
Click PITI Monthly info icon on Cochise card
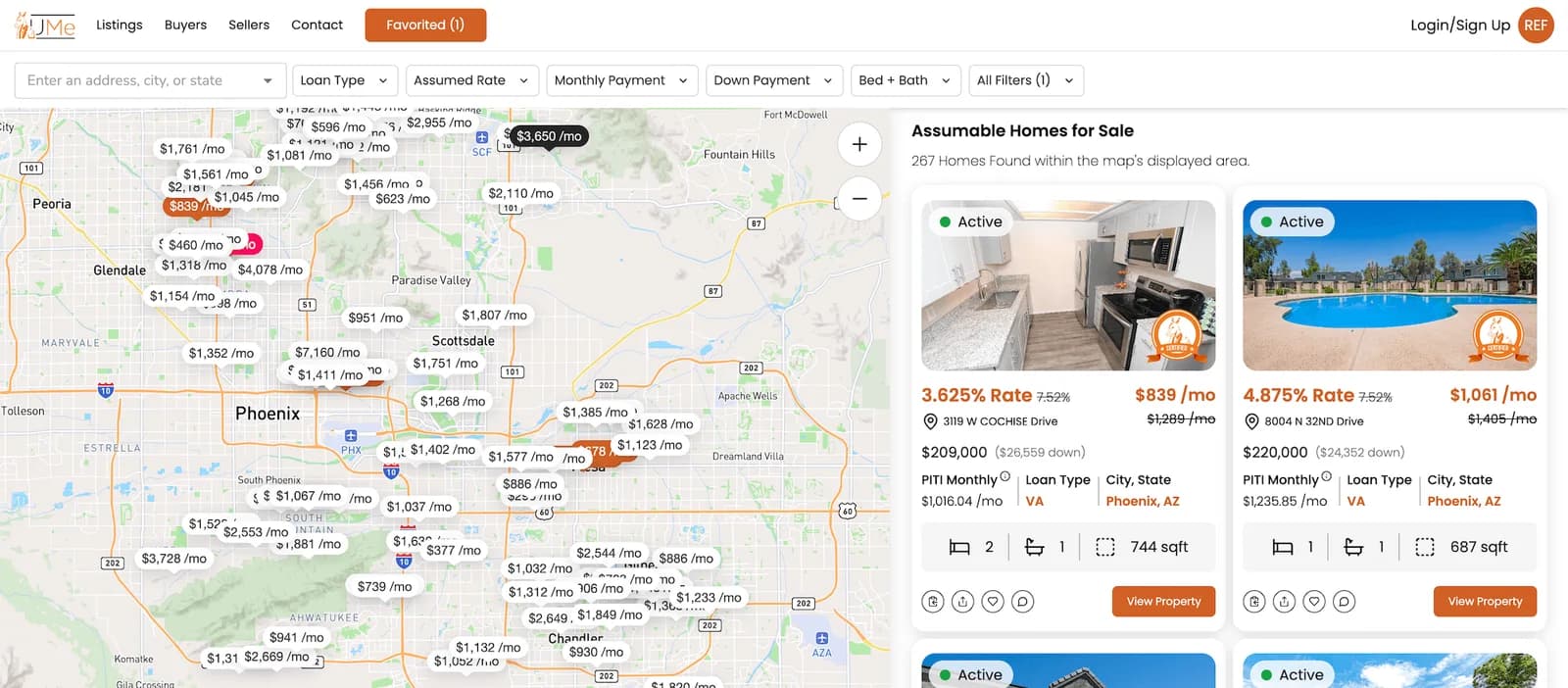tap(1005, 477)
